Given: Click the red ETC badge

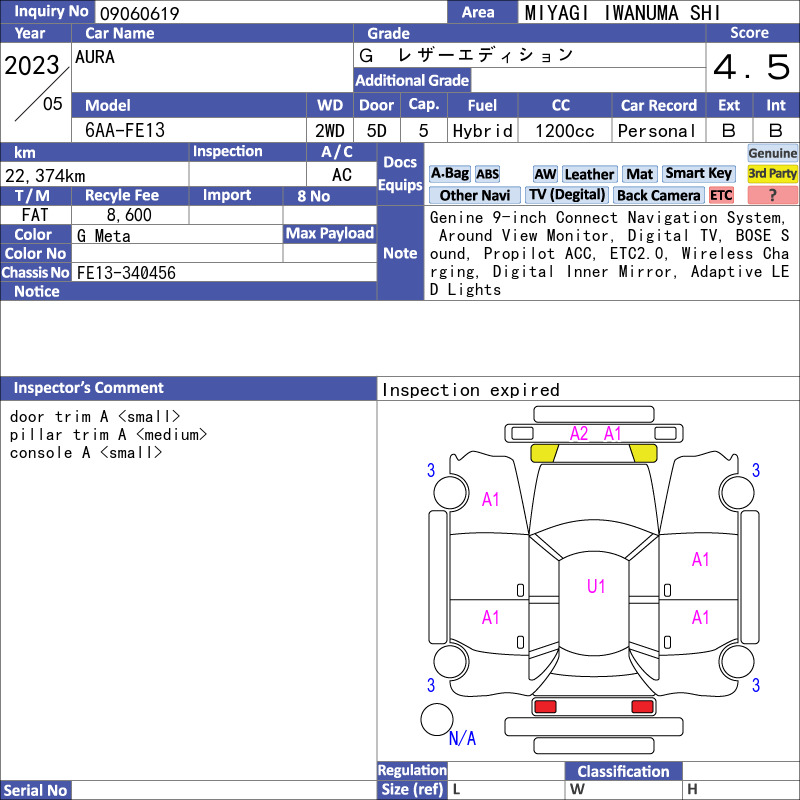Looking at the screenshot, I should coord(721,195).
